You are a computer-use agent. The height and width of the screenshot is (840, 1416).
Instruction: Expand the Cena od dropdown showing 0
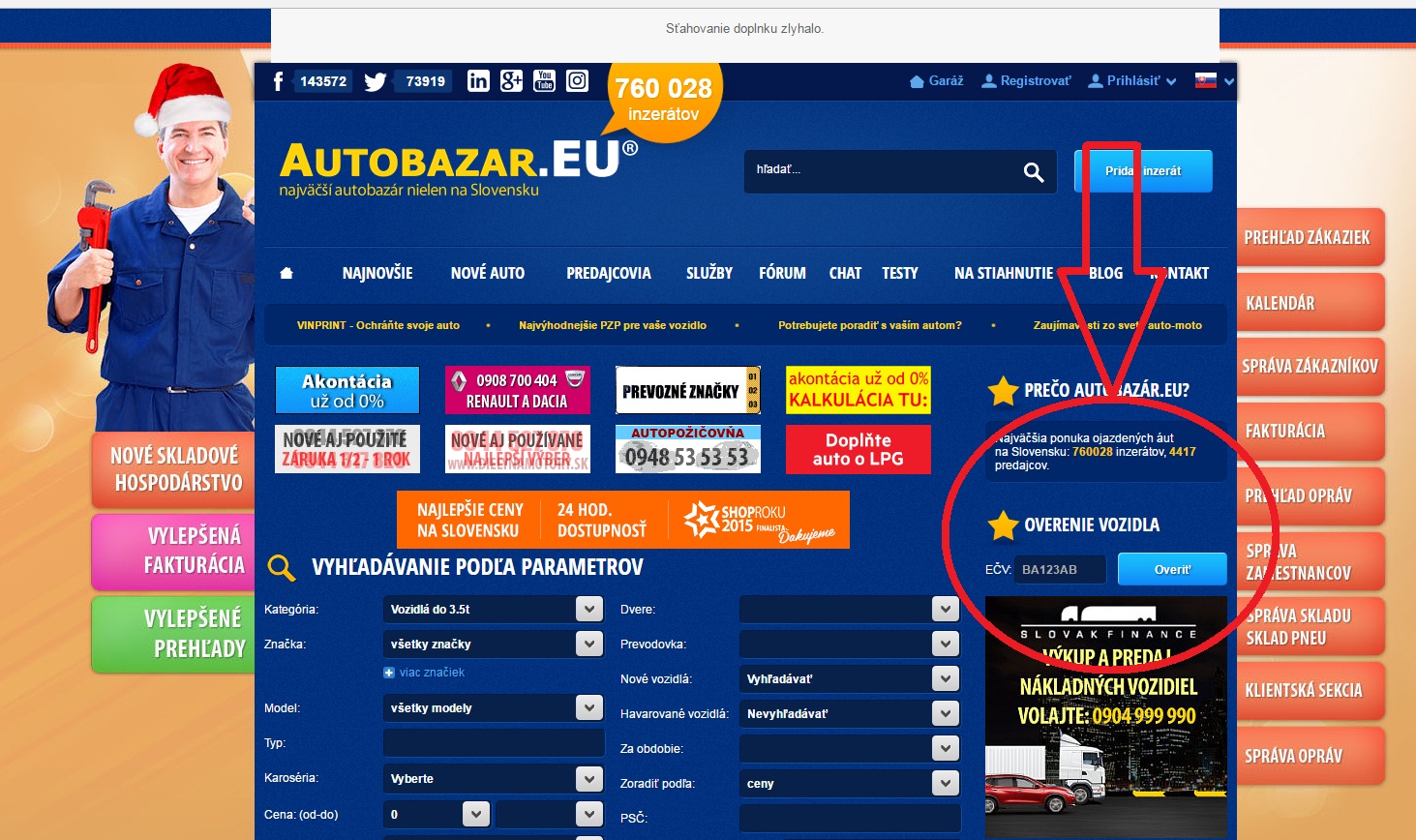pos(437,814)
